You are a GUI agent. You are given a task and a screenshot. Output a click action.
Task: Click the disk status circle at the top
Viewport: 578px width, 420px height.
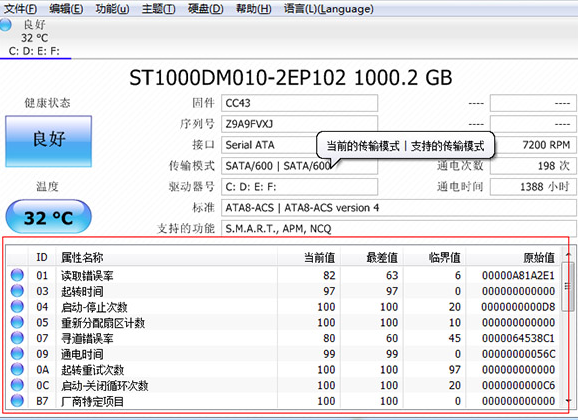(5, 25)
